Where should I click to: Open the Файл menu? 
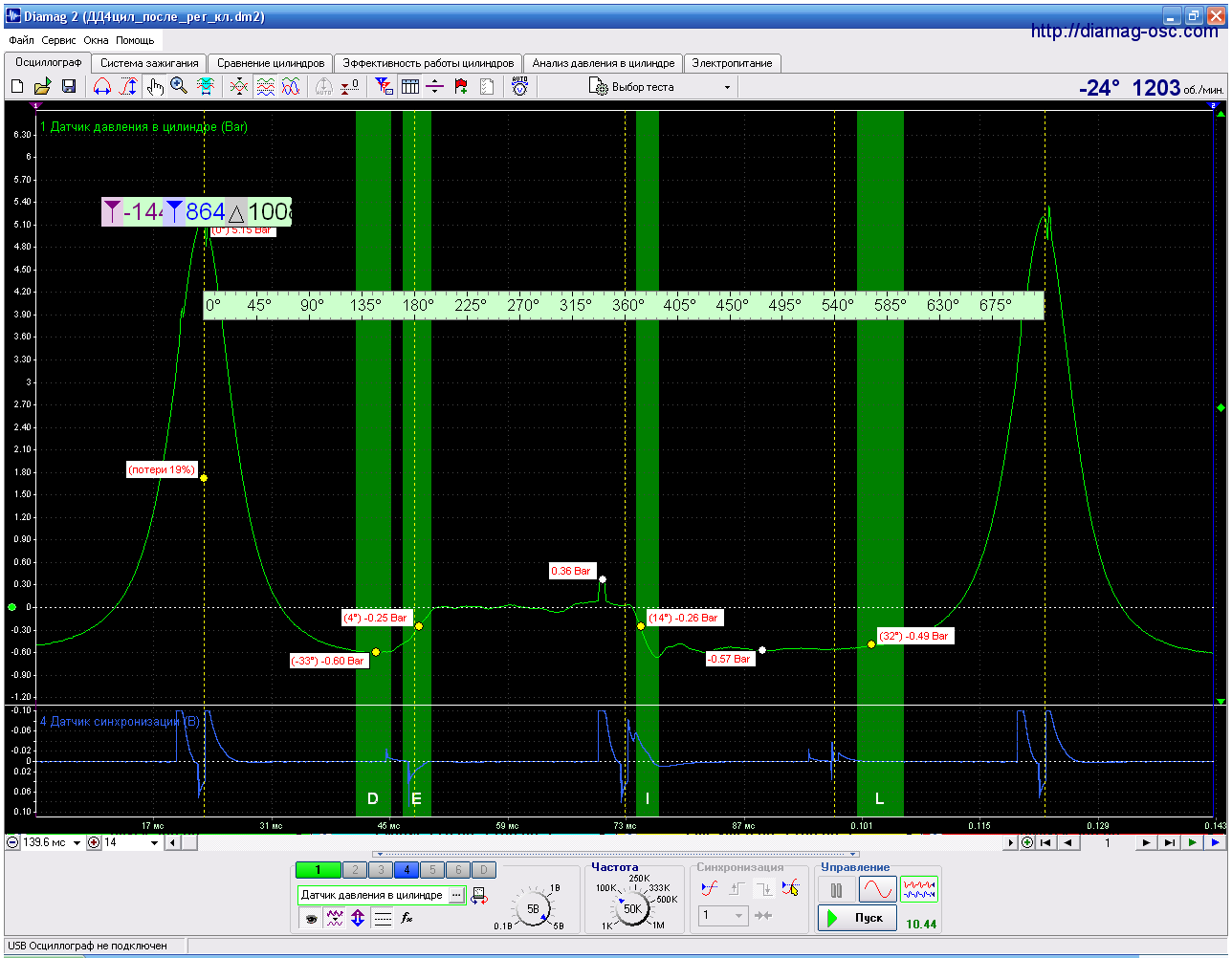tap(21, 41)
